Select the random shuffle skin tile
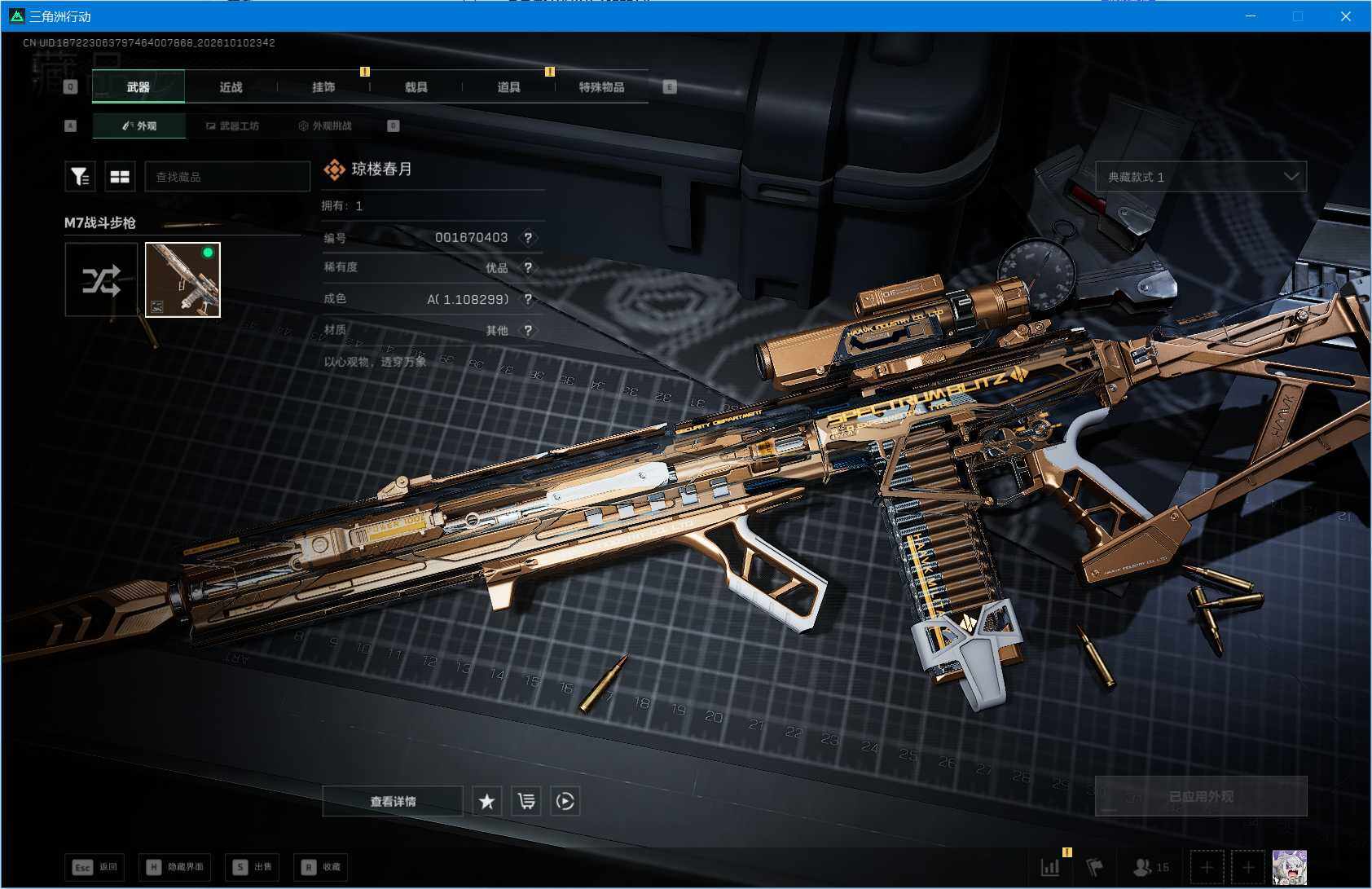 [101, 279]
